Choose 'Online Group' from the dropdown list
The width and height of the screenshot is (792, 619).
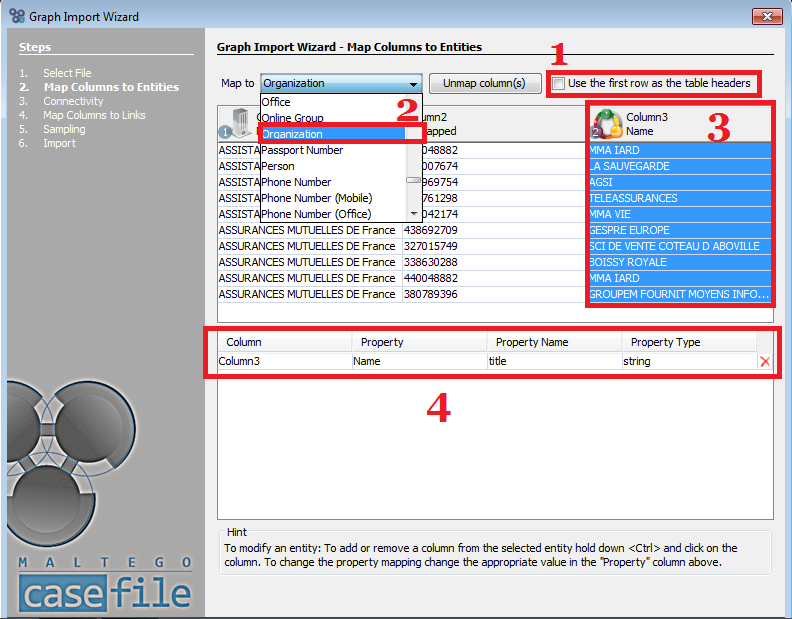(x=333, y=118)
